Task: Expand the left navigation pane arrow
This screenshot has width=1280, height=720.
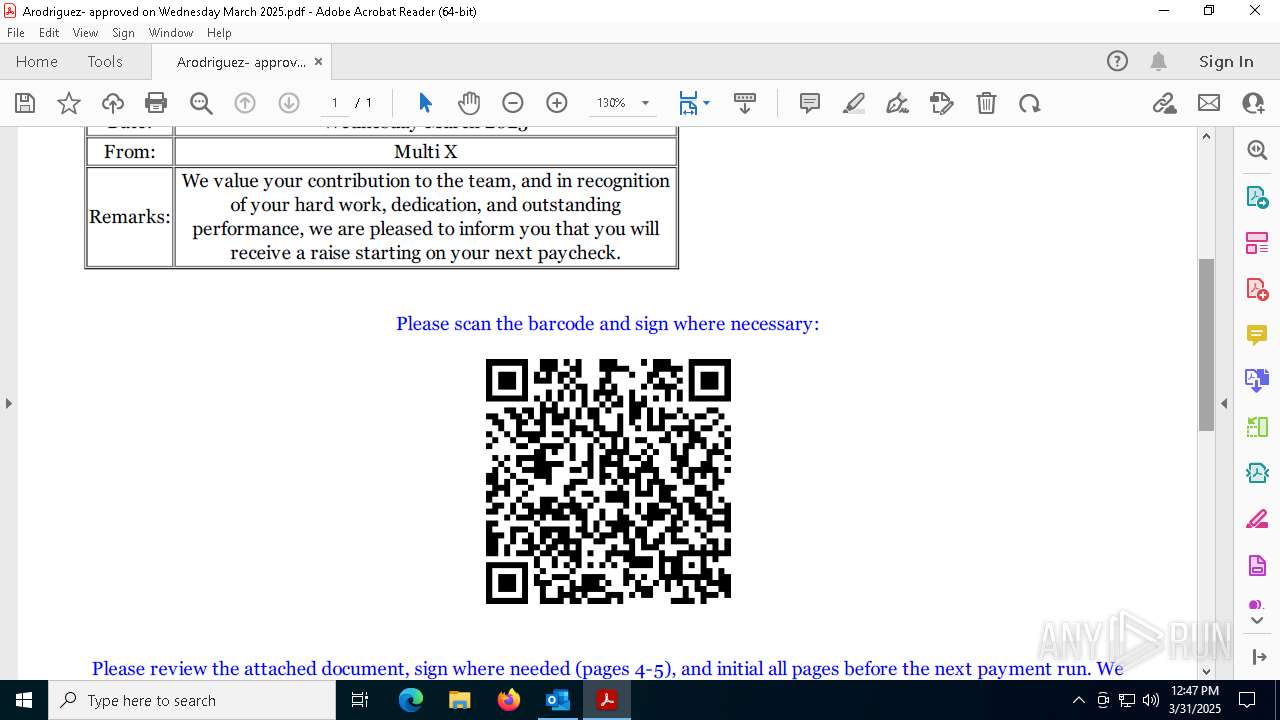Action: [x=8, y=404]
